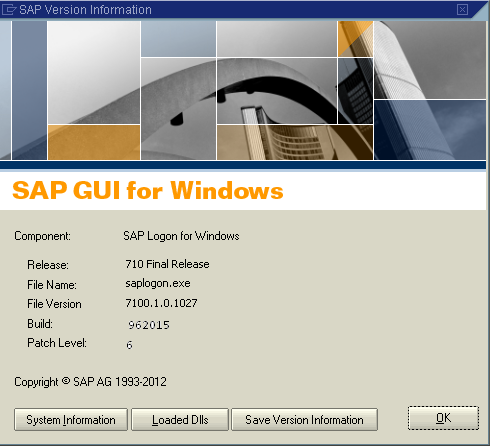490x446 pixels.
Task: Click the 'SAP Version Information' title text
Action: [x=85, y=10]
